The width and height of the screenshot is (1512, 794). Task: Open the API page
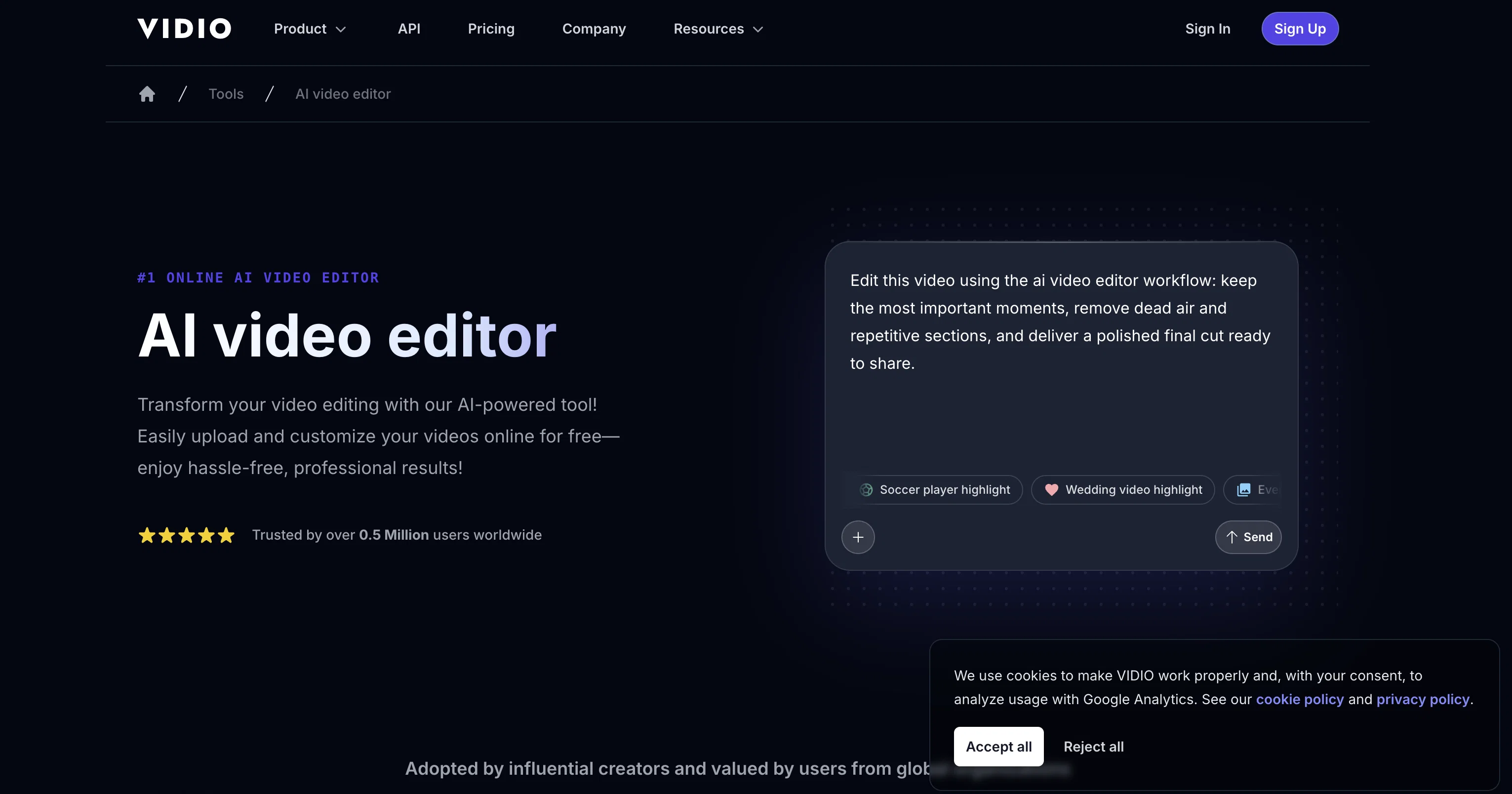tap(409, 29)
